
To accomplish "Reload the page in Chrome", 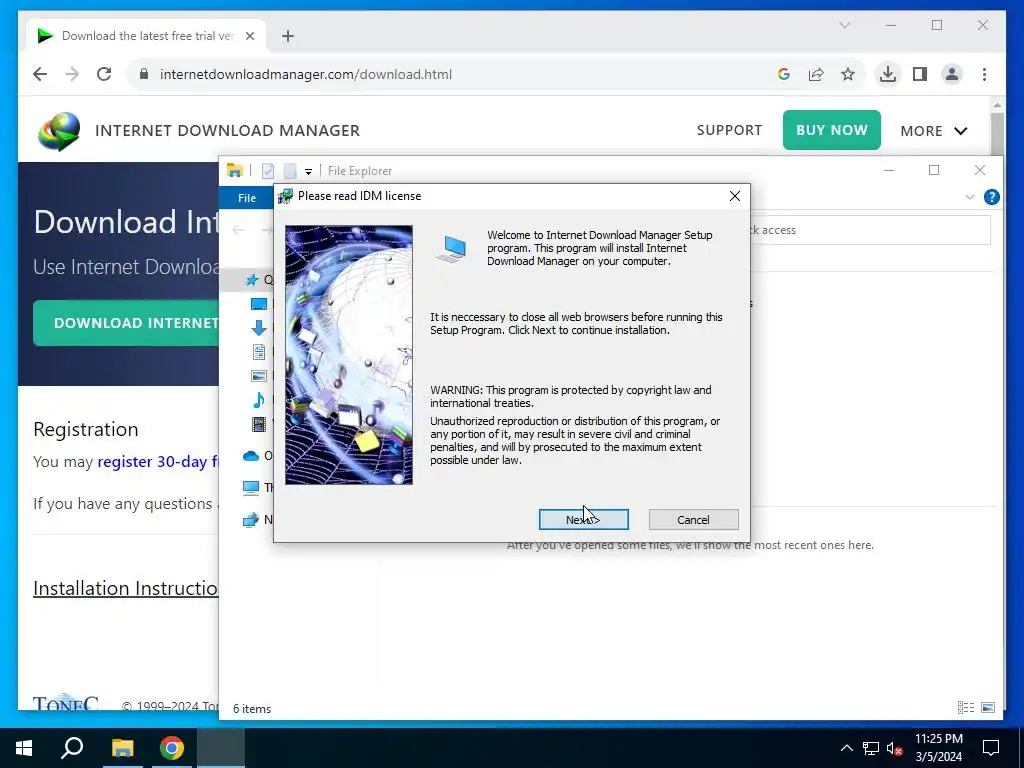I will tap(104, 74).
